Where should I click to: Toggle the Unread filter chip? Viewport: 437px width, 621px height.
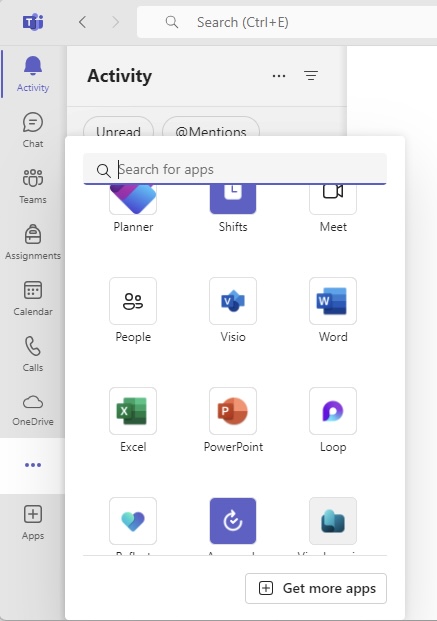[118, 127]
